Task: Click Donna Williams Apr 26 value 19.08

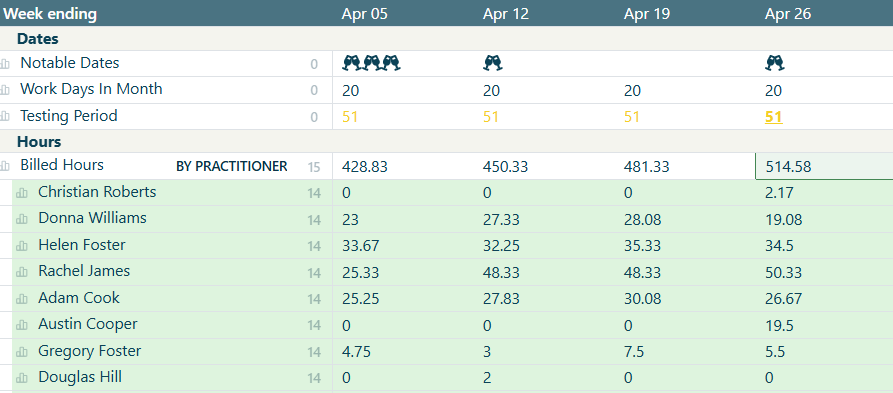Action: 784,220
